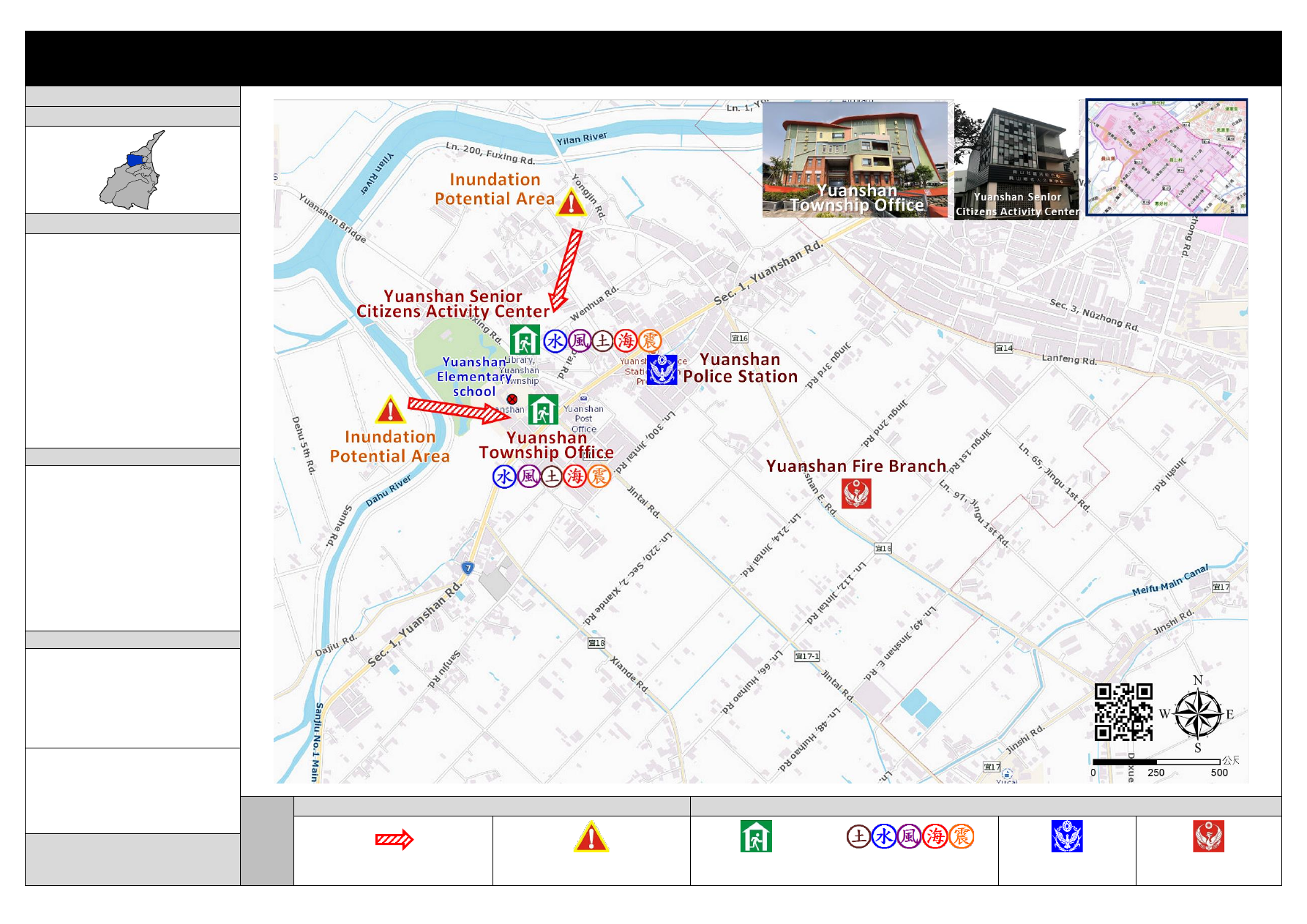Click the '宜17-1' route marker
This screenshot has width=1307, height=924.
coord(807,656)
